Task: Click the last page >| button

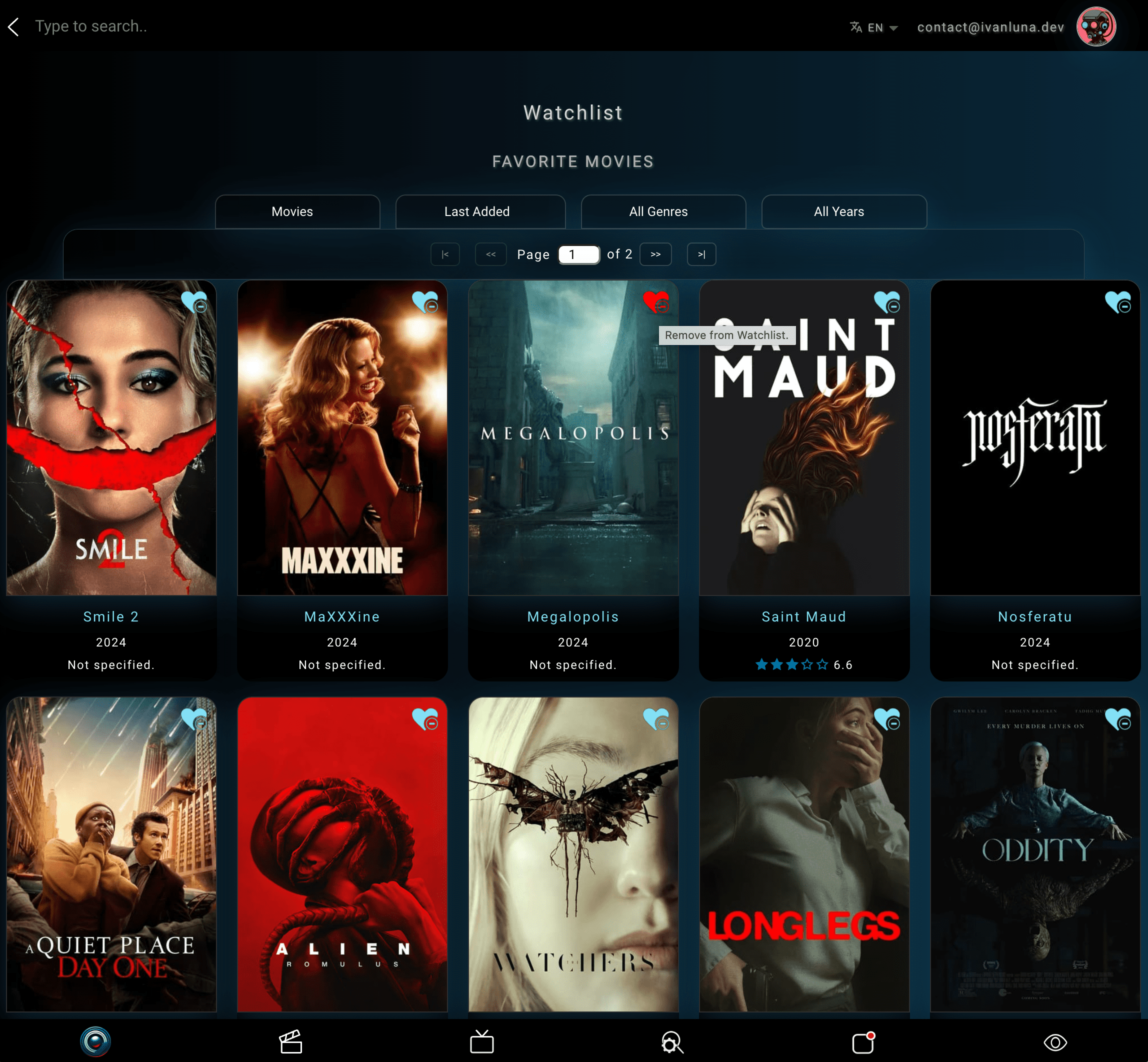Action: tap(702, 254)
